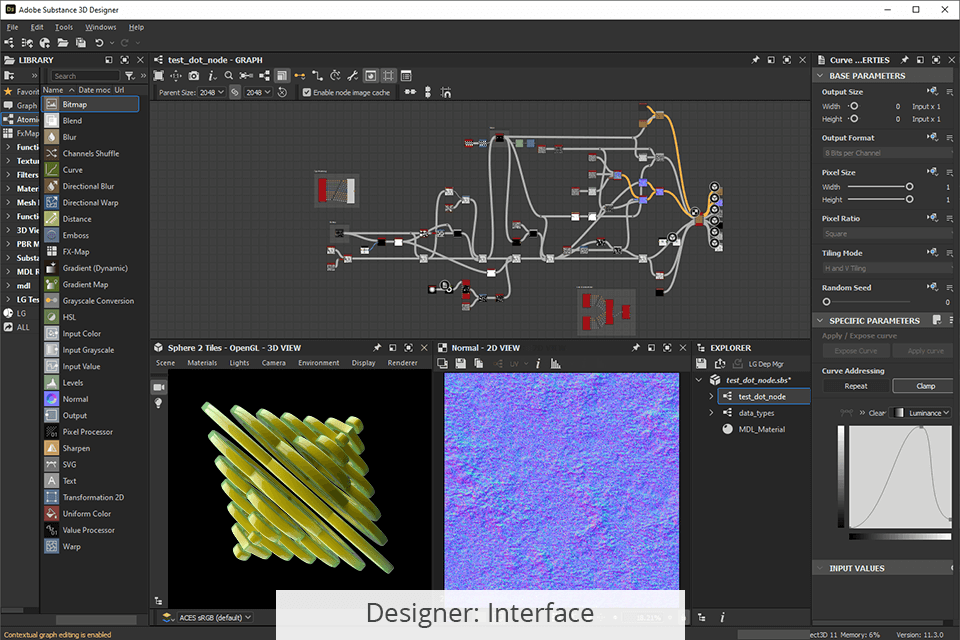Open the File menu
Image resolution: width=960 pixels, height=640 pixels.
[12, 27]
